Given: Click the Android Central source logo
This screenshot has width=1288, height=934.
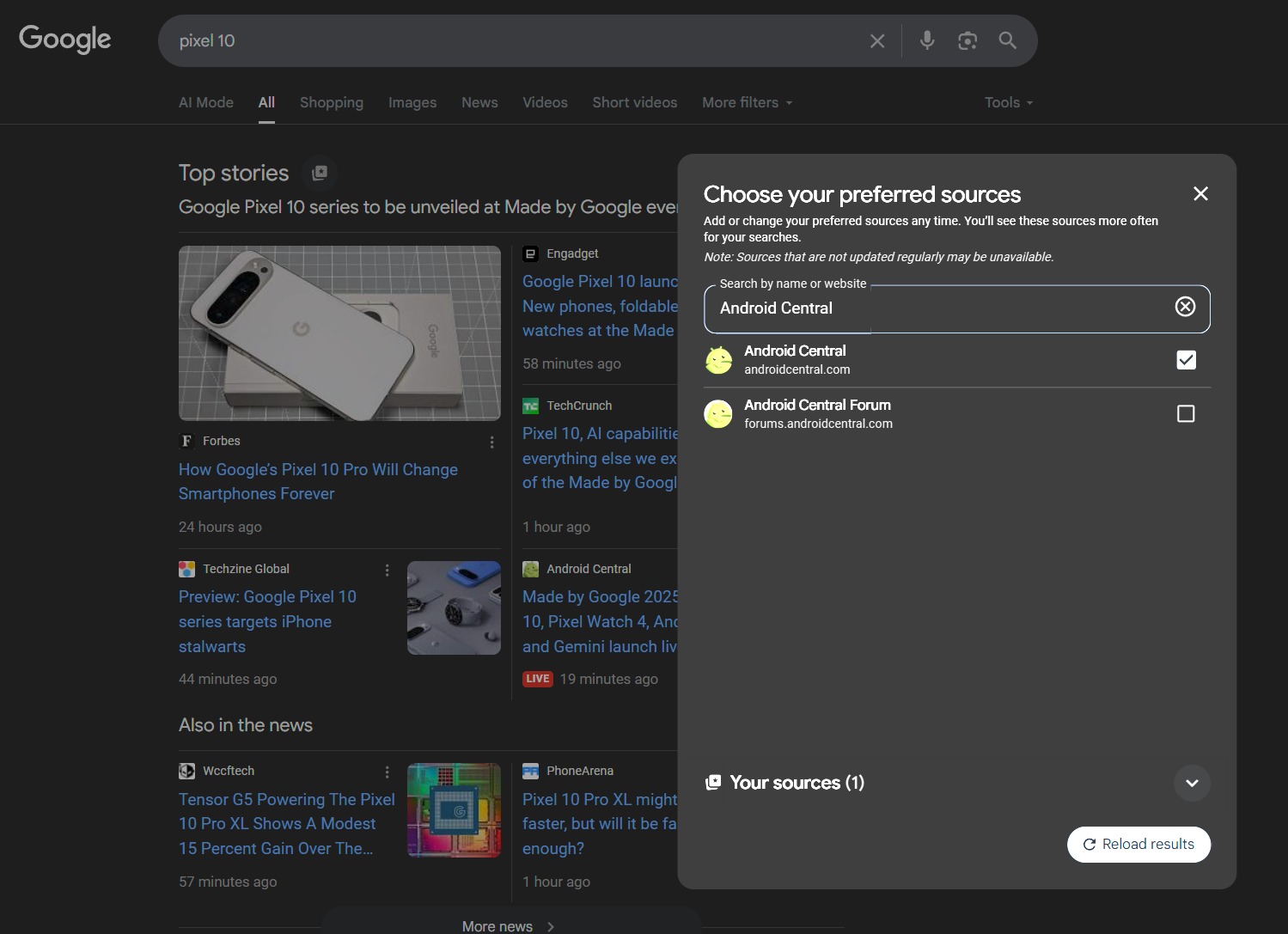Looking at the screenshot, I should [x=718, y=360].
